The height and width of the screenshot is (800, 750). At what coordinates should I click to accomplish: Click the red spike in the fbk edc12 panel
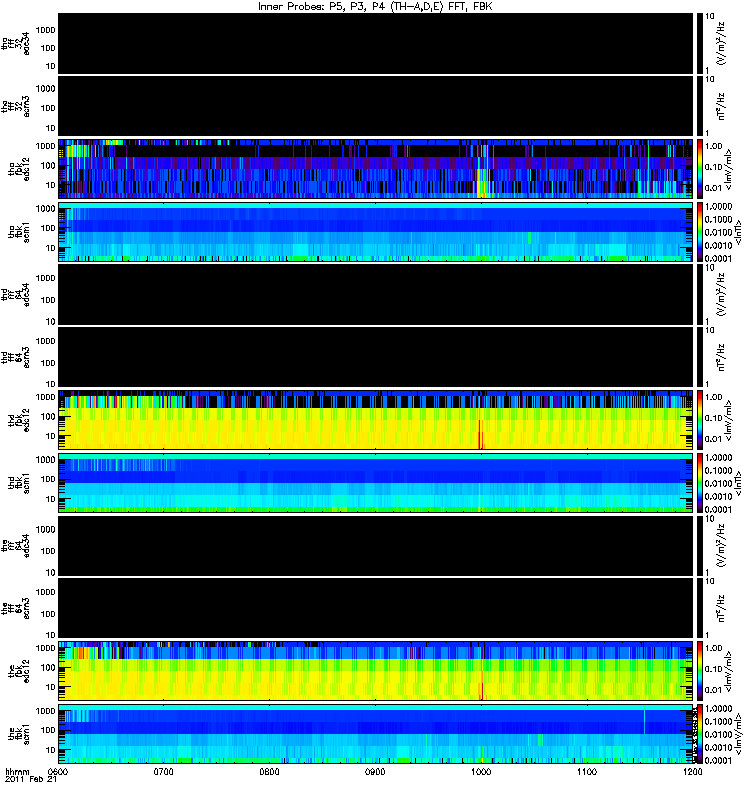click(482, 688)
